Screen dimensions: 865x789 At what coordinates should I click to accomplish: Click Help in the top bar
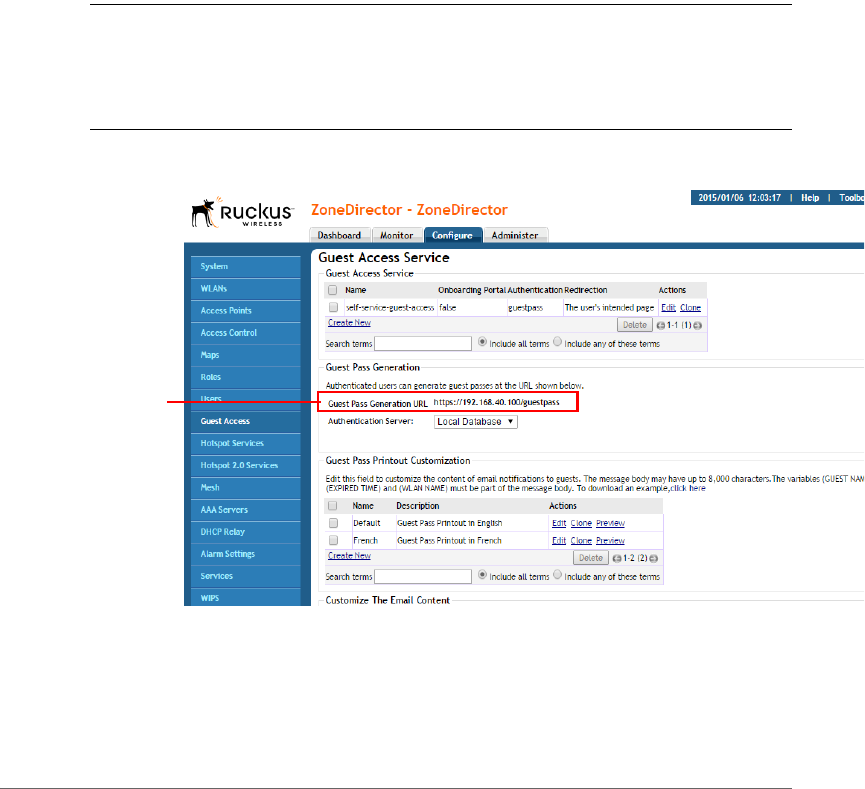pos(810,198)
